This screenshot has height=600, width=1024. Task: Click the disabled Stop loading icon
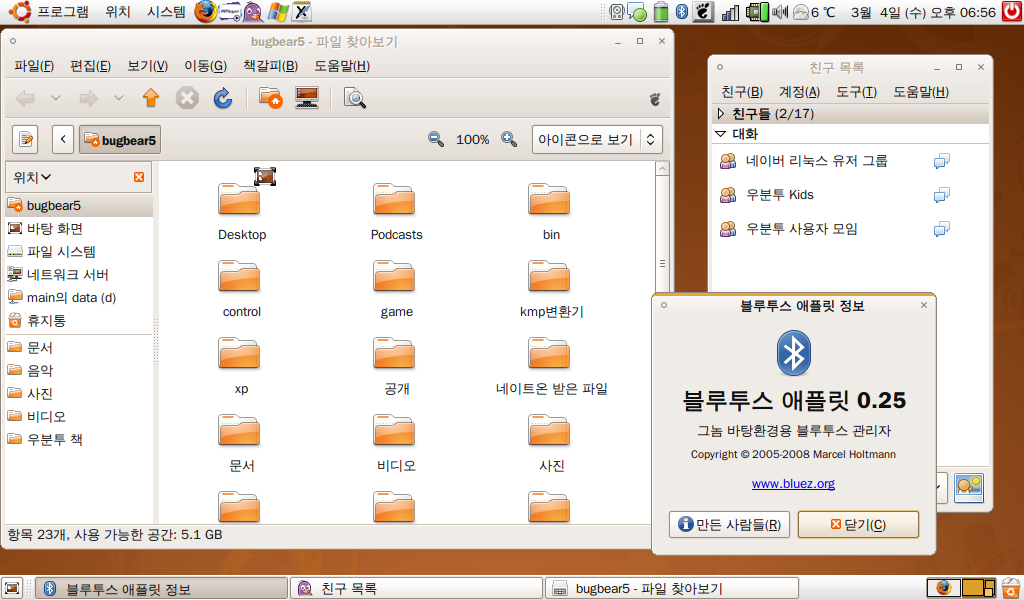[x=187, y=98]
